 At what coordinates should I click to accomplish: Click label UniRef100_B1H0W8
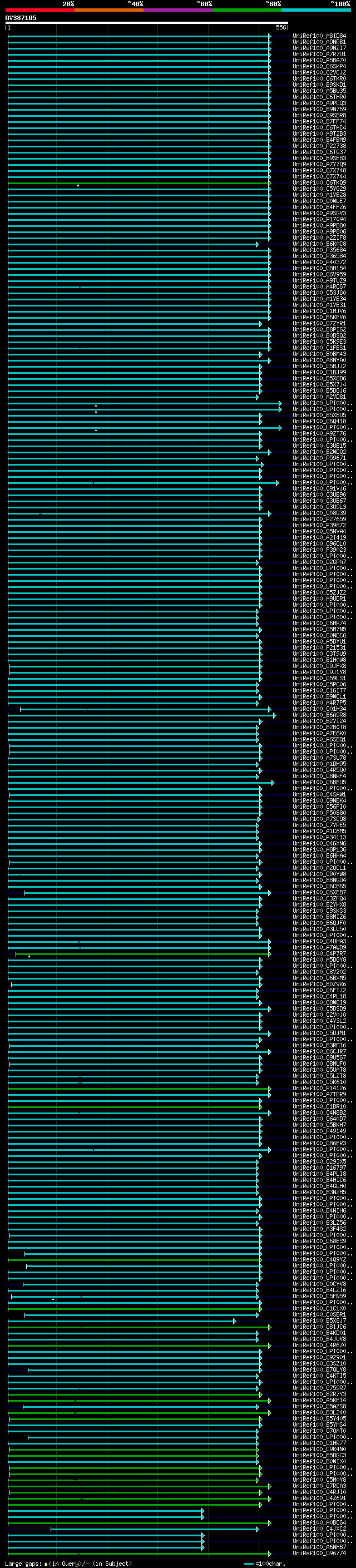(319, 660)
